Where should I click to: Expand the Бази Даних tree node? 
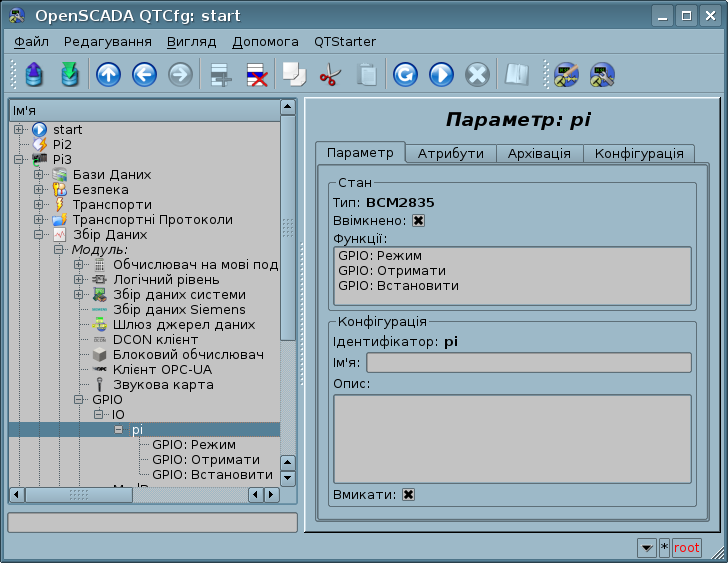tap(39, 175)
